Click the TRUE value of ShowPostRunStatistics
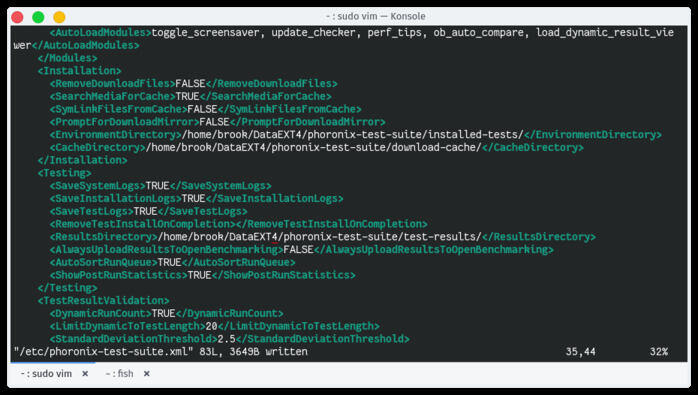This screenshot has height=395, width=698. click(x=199, y=275)
